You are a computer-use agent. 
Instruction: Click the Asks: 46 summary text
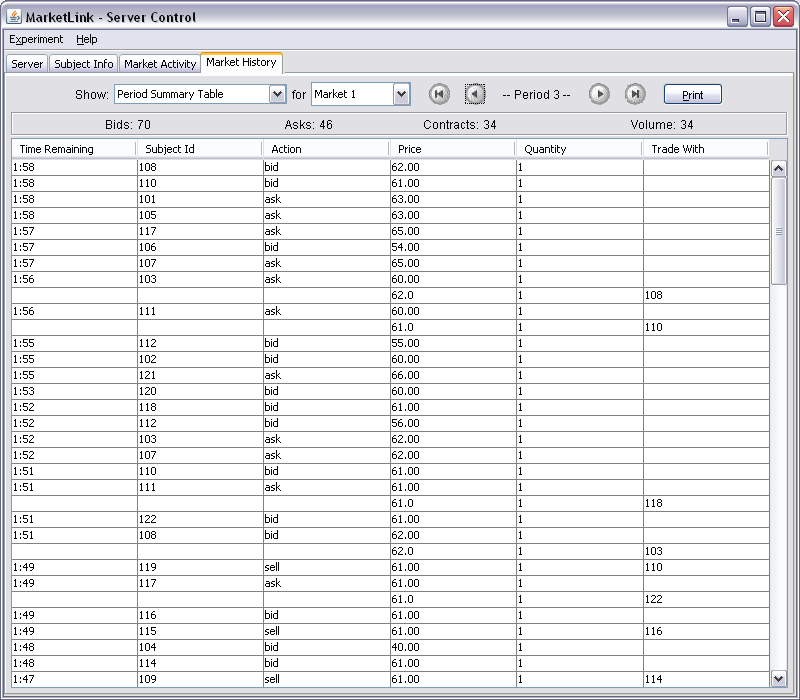pyautogui.click(x=308, y=124)
